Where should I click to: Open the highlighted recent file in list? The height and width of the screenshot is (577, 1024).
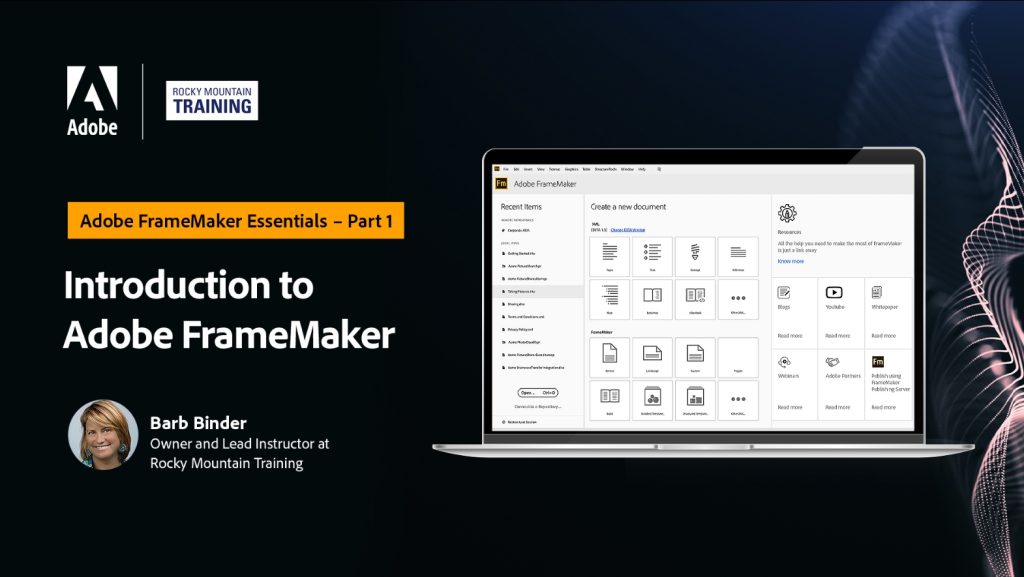[538, 292]
